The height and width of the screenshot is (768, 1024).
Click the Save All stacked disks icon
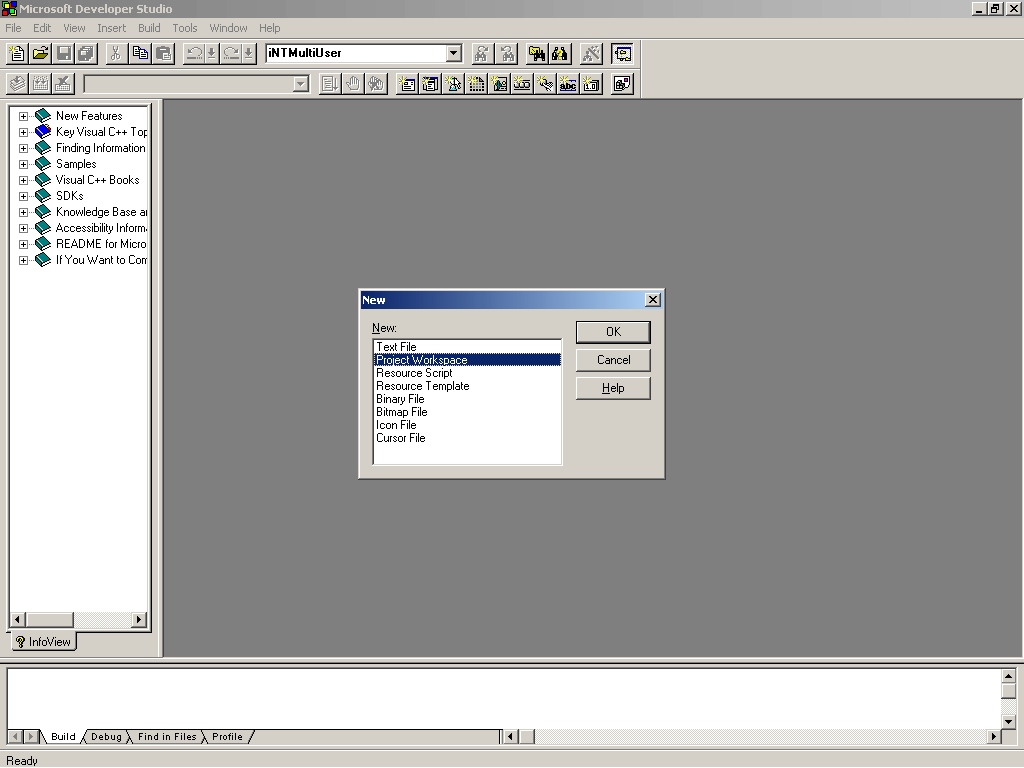coord(86,54)
